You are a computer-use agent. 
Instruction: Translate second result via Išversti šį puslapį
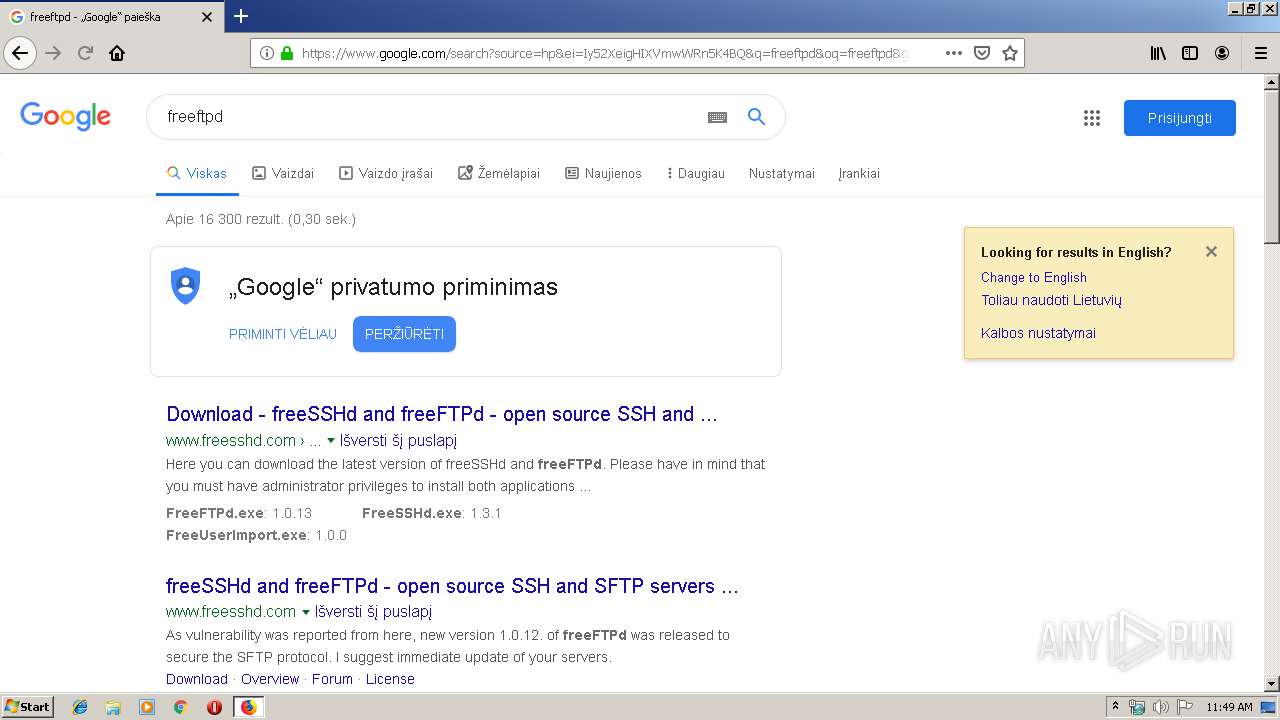(x=374, y=611)
